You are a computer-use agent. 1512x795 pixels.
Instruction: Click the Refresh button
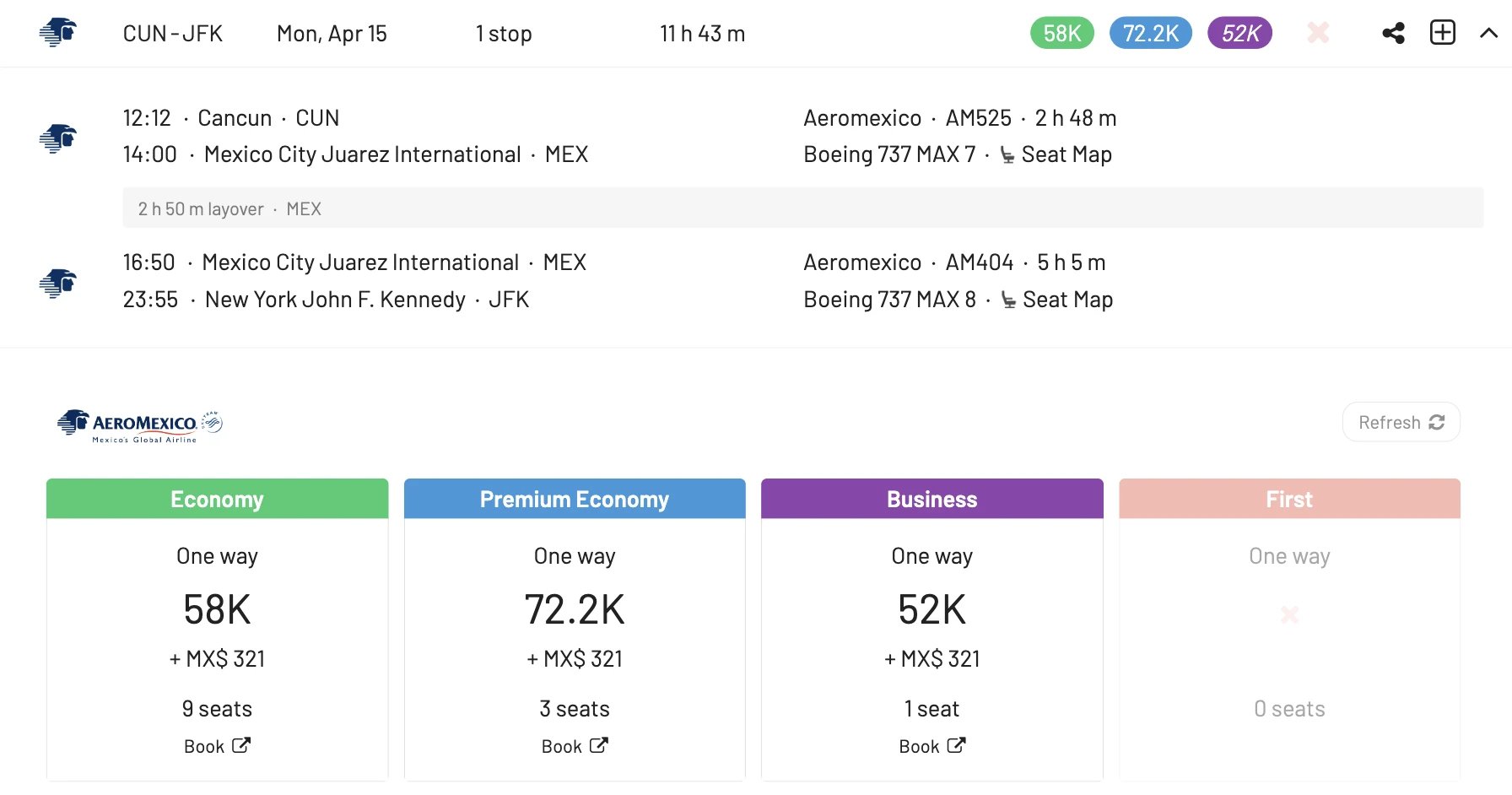pyautogui.click(x=1401, y=422)
